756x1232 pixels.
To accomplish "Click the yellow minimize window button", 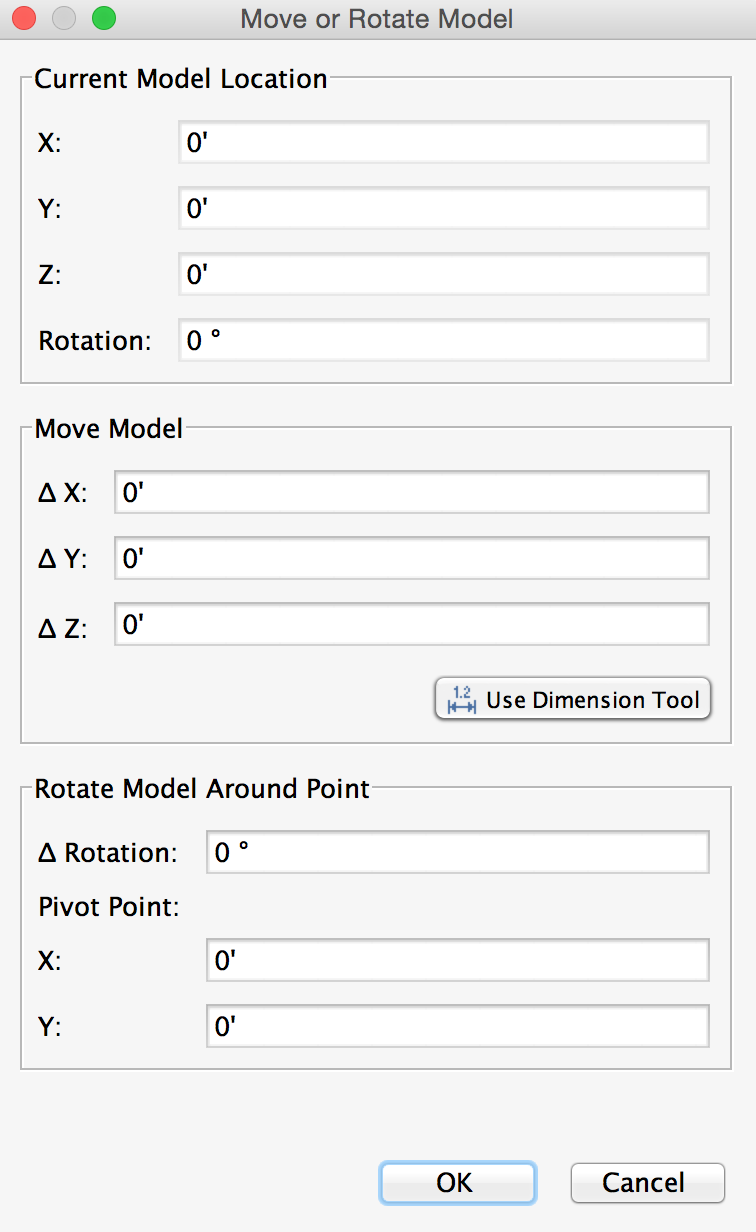I will point(64,18).
